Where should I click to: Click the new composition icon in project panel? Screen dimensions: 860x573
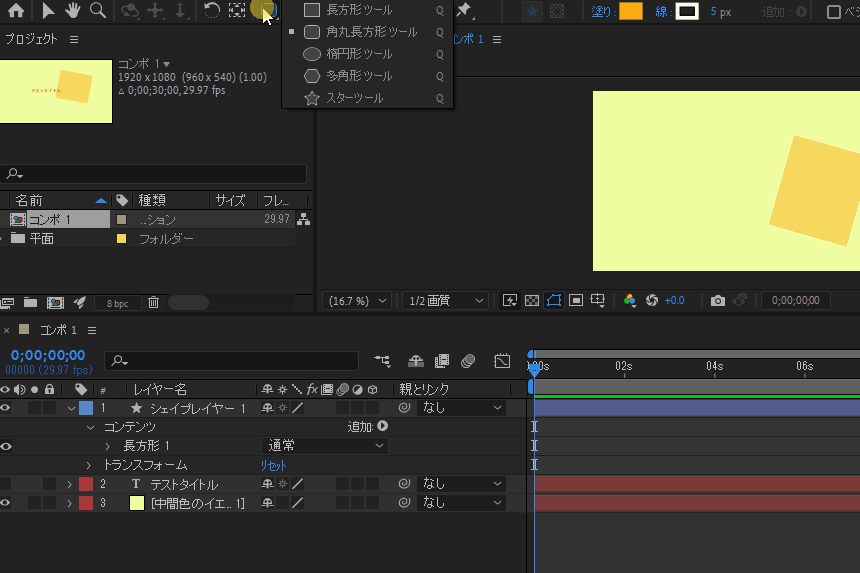55,302
